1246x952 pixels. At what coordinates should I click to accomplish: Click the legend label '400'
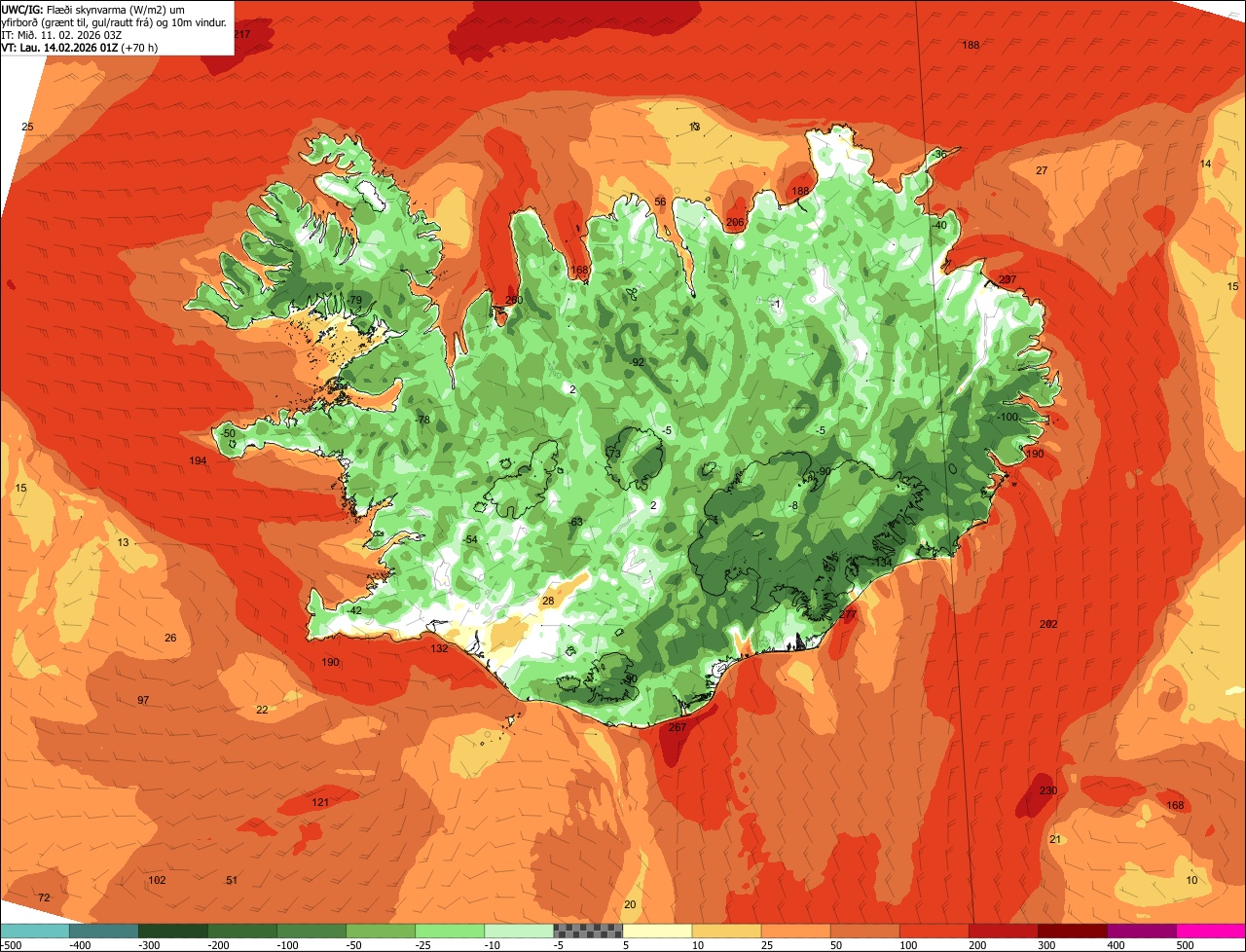[x=1117, y=945]
